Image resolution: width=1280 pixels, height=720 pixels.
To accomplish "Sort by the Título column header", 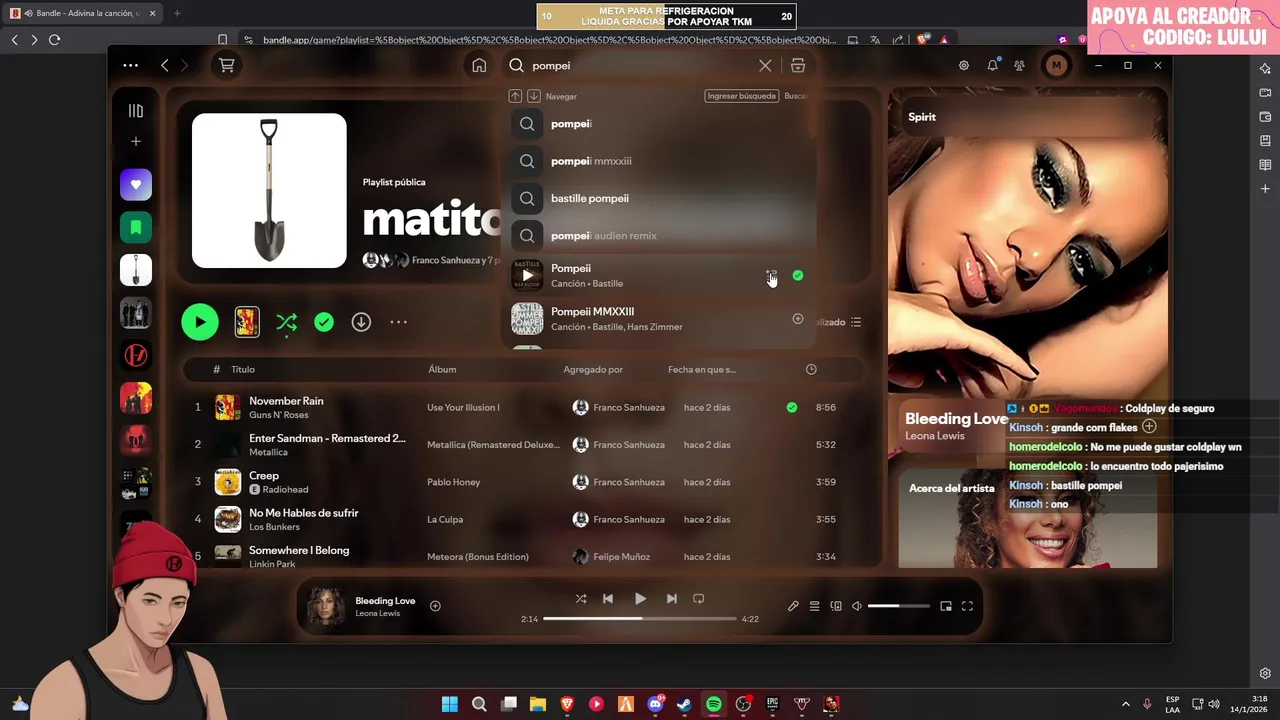I will [243, 370].
